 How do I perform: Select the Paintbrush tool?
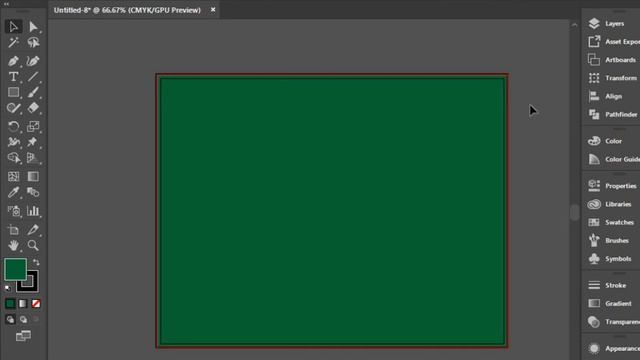click(33, 92)
